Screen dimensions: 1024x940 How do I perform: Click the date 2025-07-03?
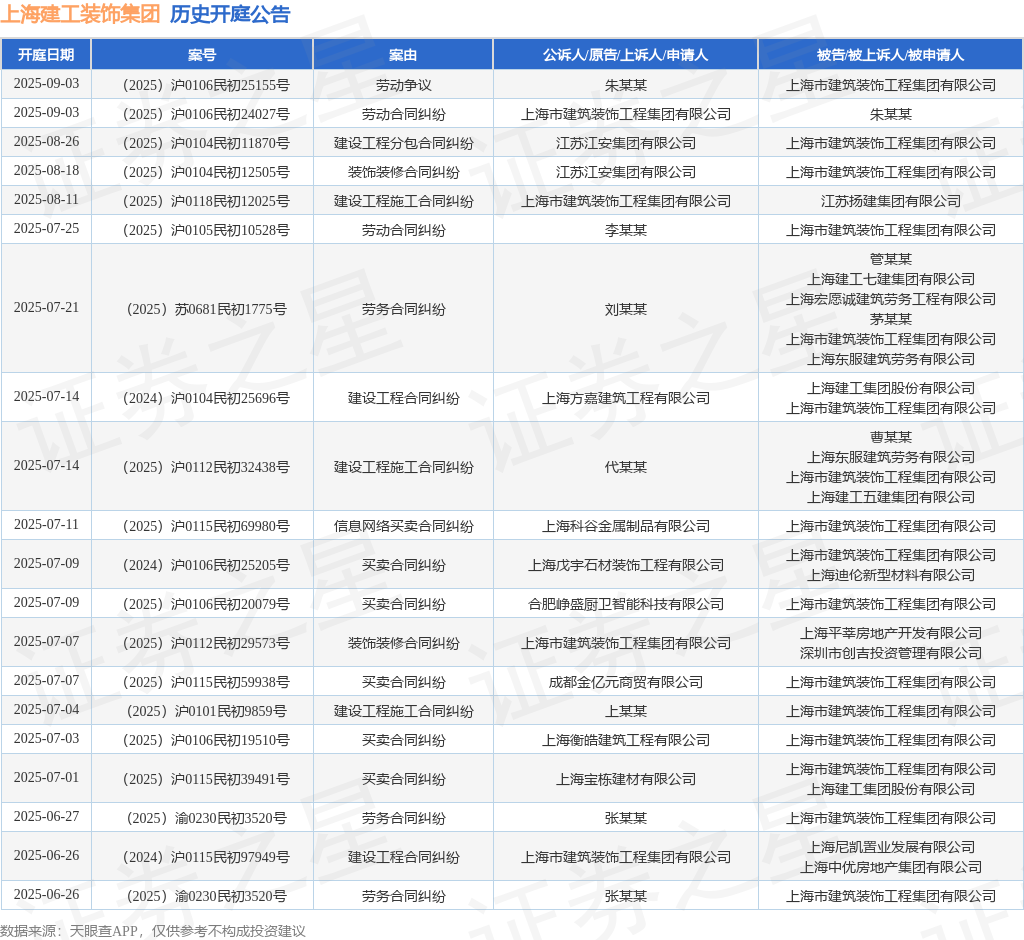[x=46, y=738]
